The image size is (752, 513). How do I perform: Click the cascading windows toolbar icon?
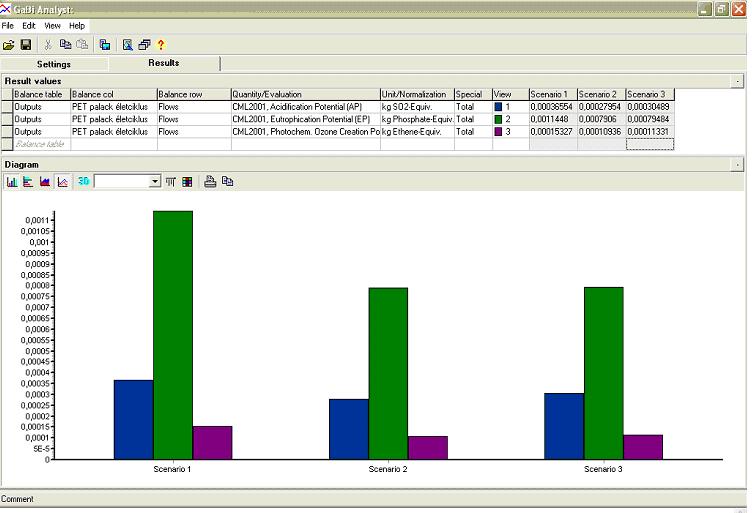click(x=144, y=45)
